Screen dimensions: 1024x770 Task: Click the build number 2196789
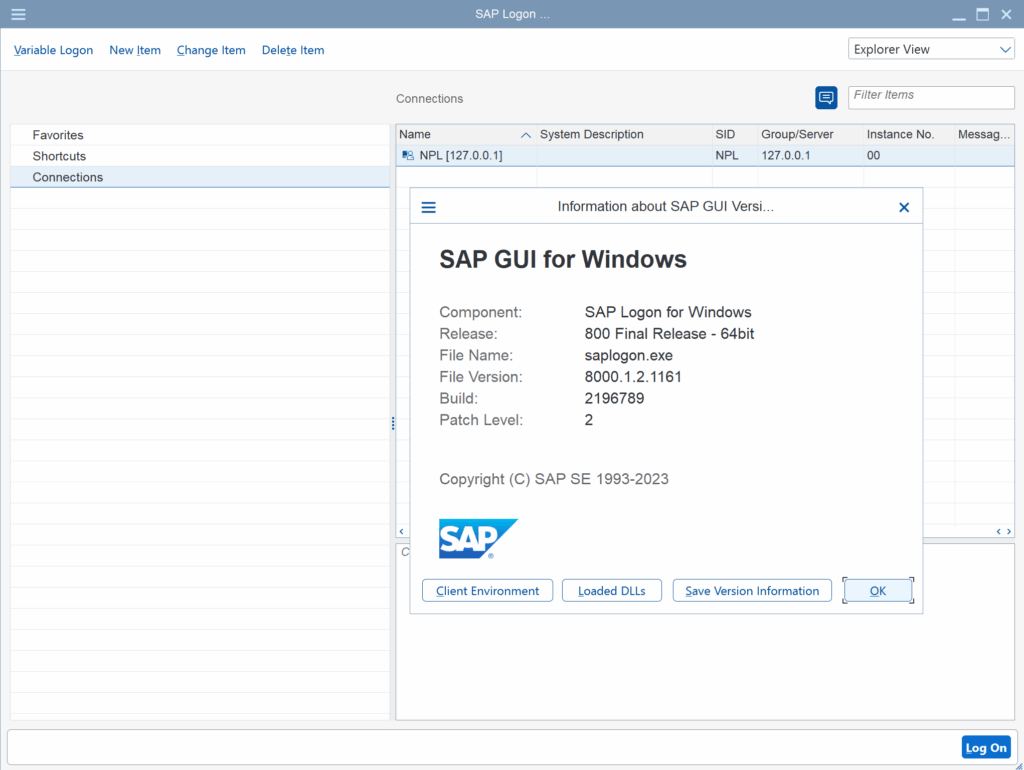pyautogui.click(x=614, y=398)
